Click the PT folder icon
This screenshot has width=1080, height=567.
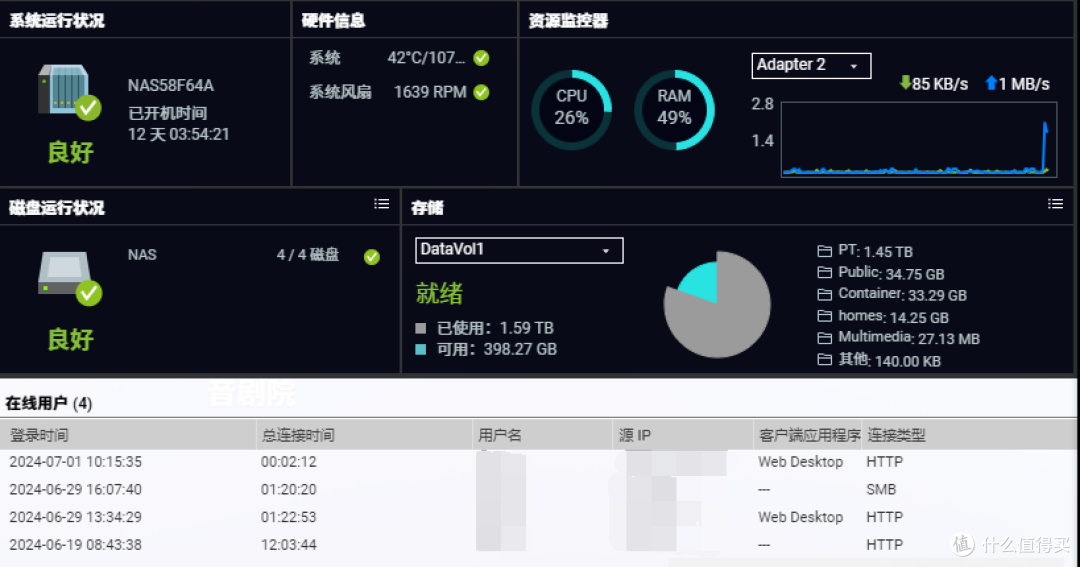pos(824,251)
